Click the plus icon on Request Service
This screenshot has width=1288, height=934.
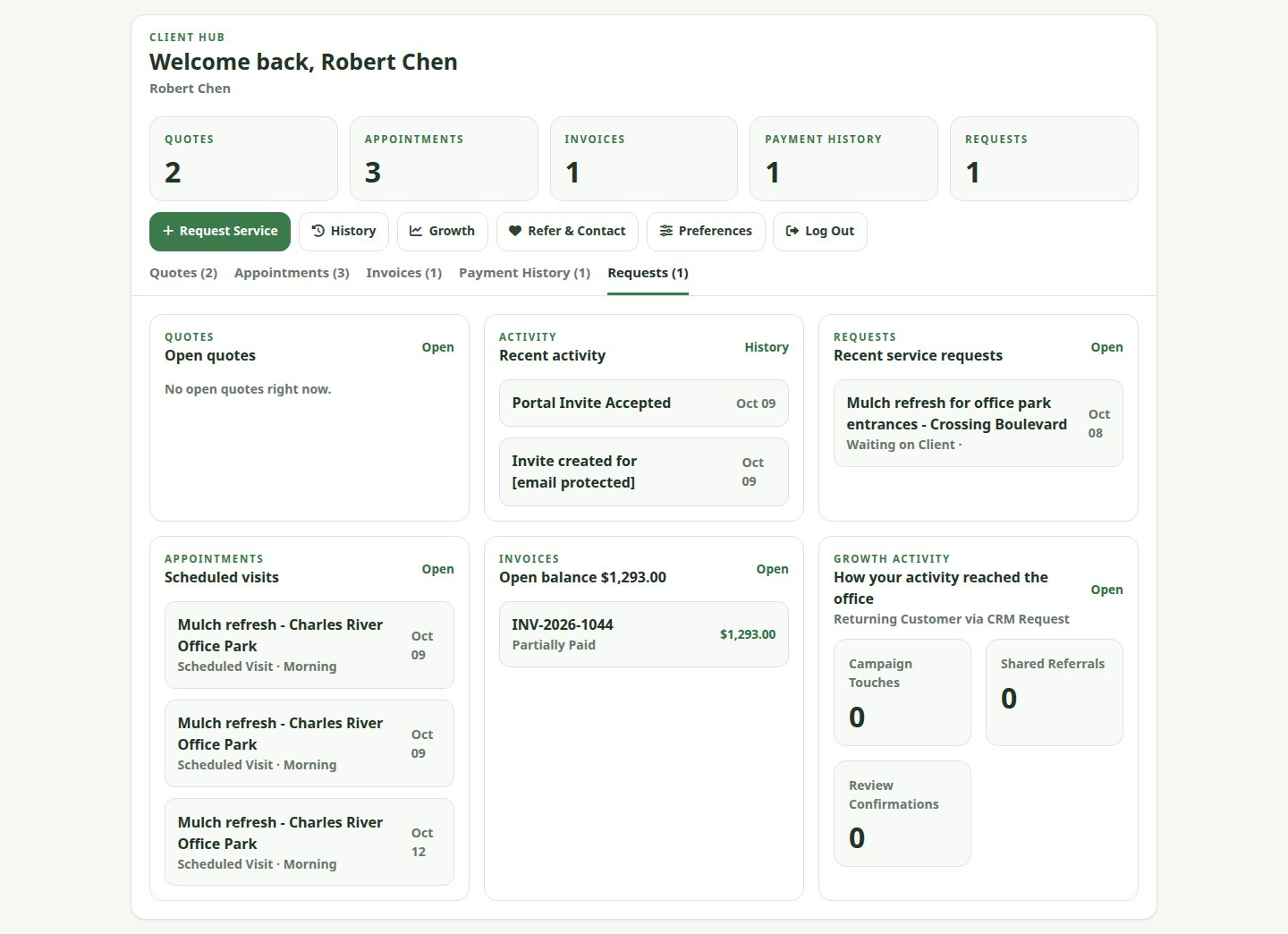pos(168,231)
